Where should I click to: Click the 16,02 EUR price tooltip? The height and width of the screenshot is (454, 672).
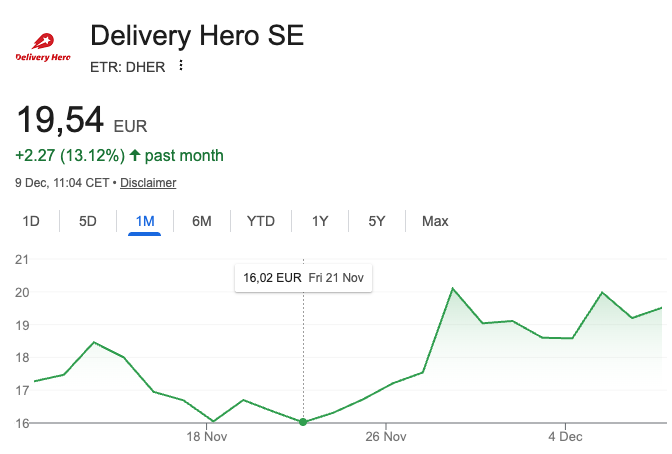303,278
